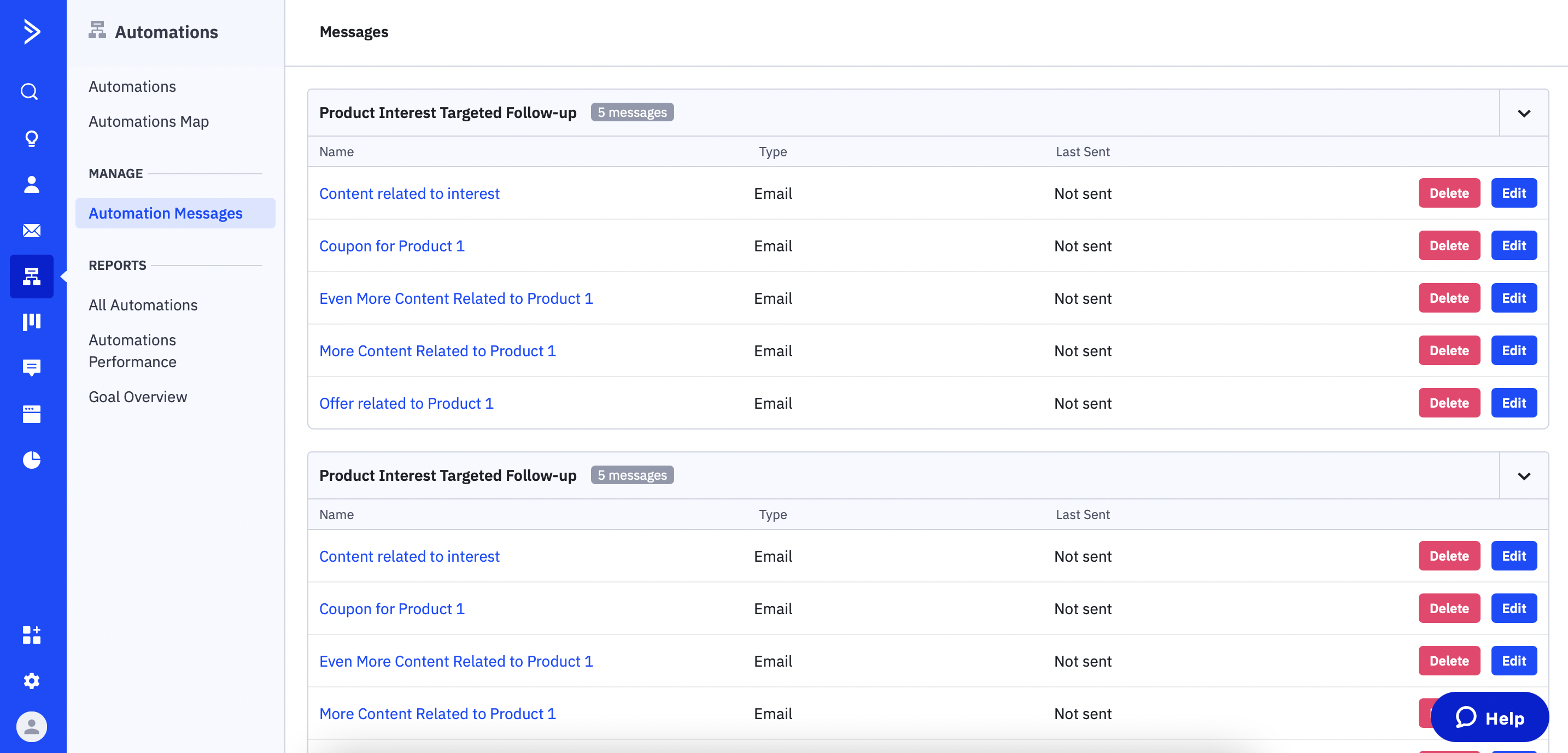The height and width of the screenshot is (753, 1568).
Task: Open the Deals pipeline board icon
Action: (31, 322)
